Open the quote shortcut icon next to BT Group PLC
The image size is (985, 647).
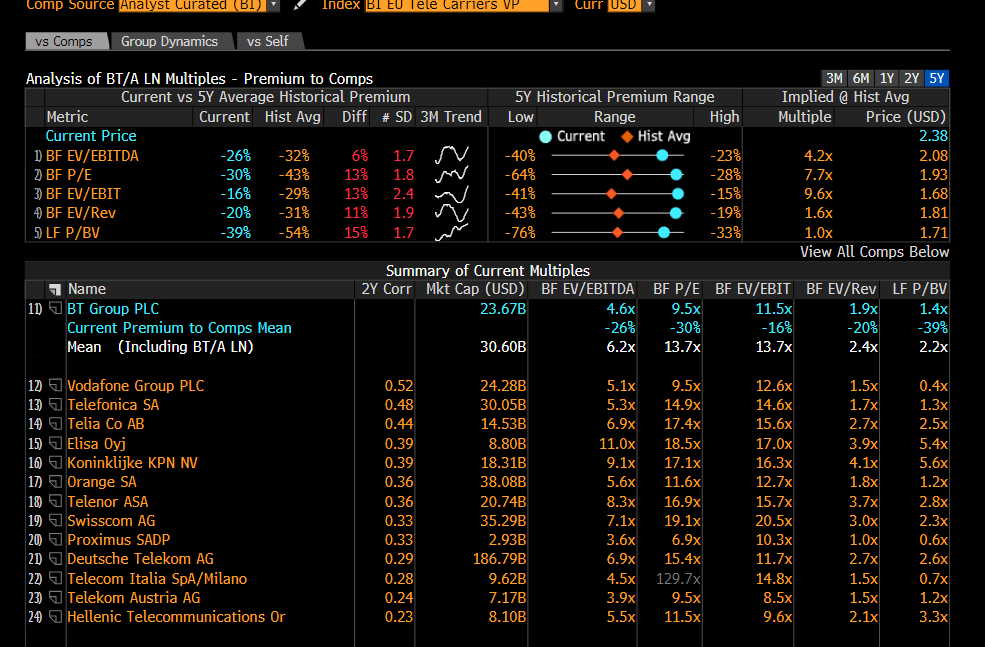pos(55,308)
